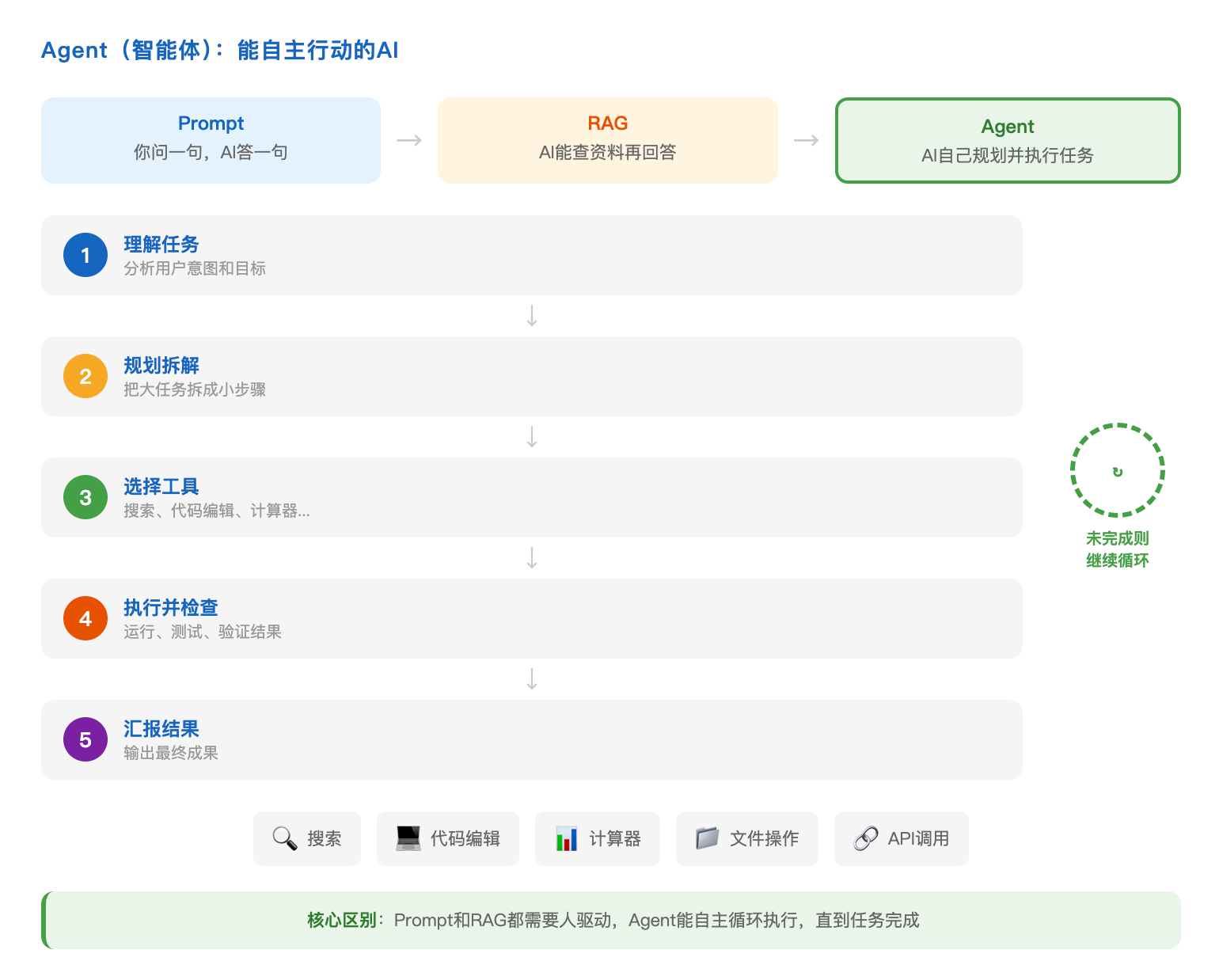The height and width of the screenshot is (980, 1219).
Task: Click the text 你问一句，AI答一句
Action: click(211, 152)
